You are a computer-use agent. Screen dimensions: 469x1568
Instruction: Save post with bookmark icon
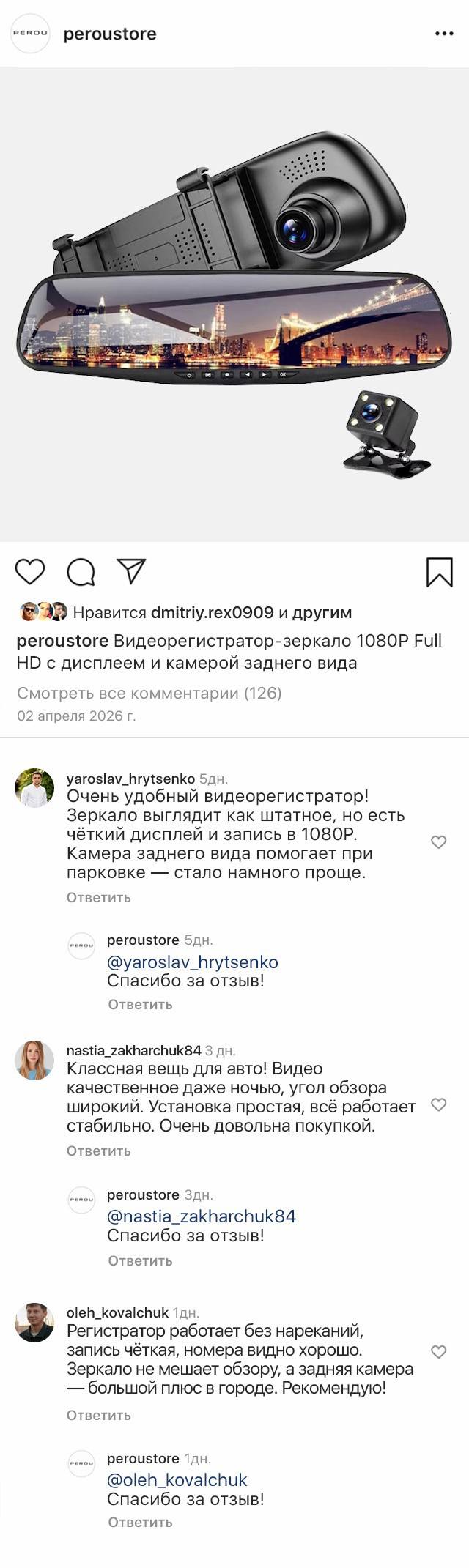click(439, 572)
